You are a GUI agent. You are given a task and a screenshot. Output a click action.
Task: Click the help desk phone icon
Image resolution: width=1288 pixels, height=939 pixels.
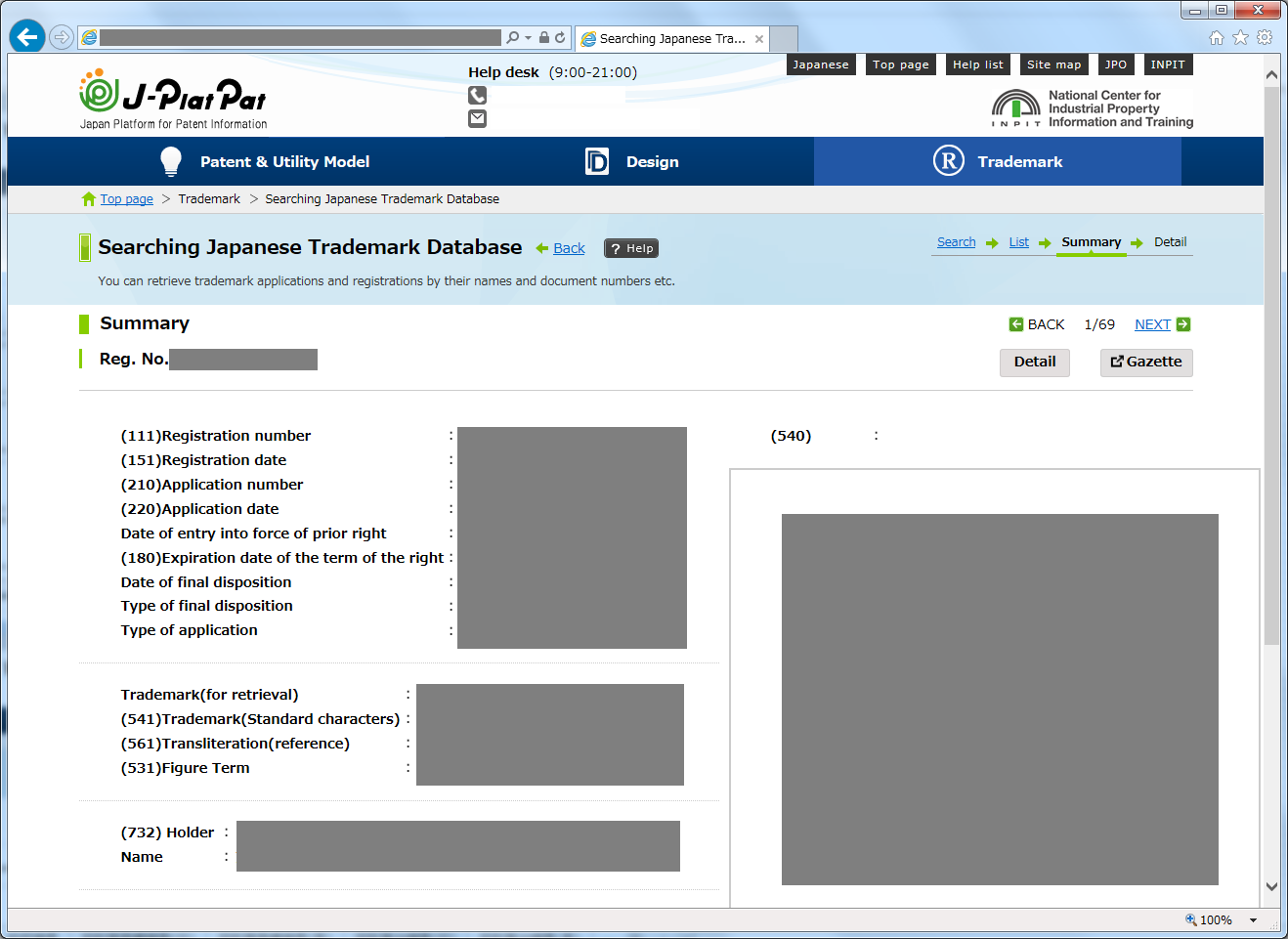[x=477, y=96]
